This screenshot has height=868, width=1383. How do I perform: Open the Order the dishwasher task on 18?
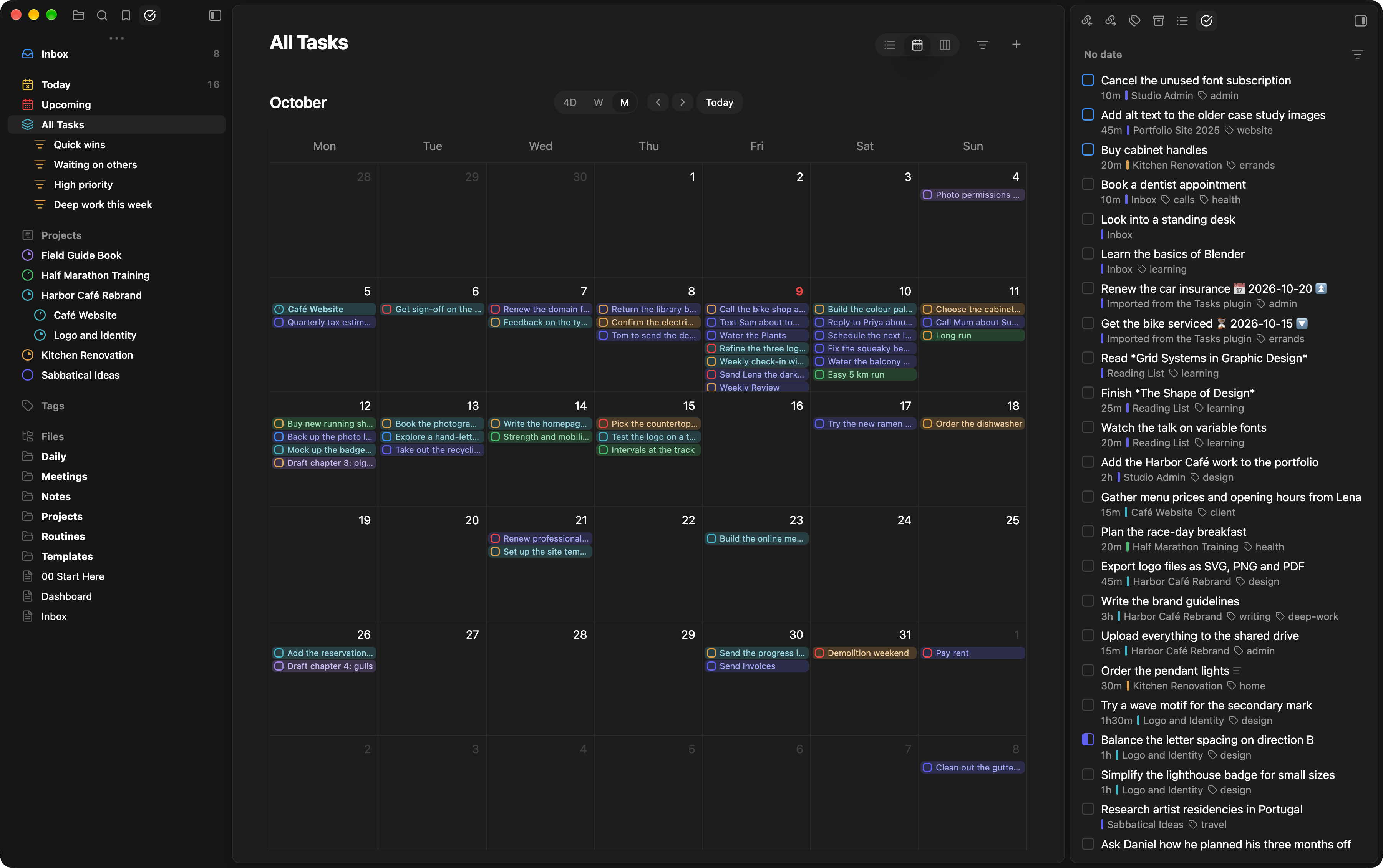(x=973, y=424)
